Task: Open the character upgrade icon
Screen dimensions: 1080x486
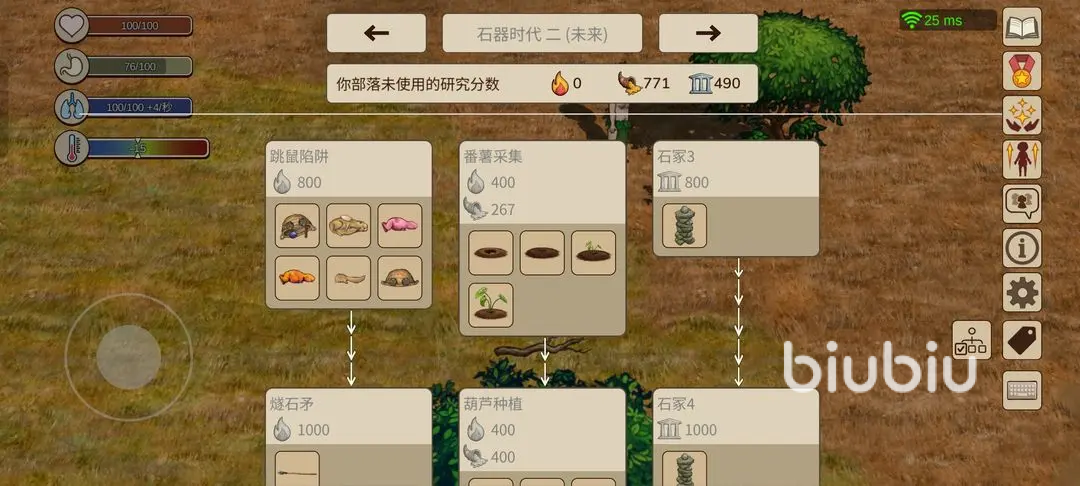Action: [1021, 159]
